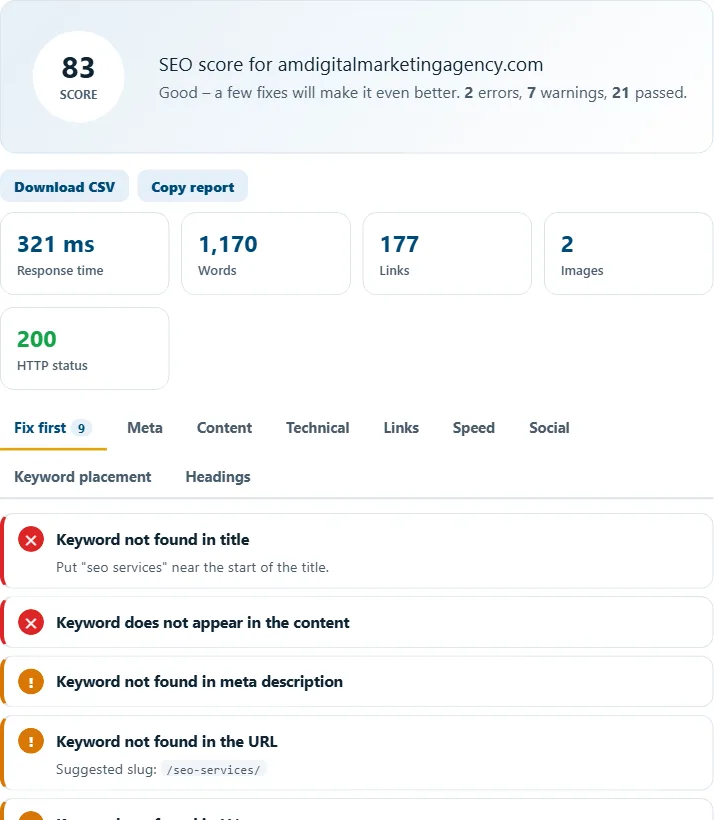Open the Technical tab

318,428
